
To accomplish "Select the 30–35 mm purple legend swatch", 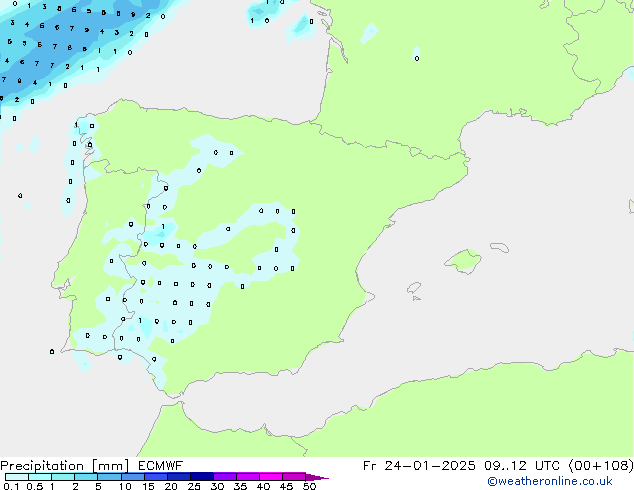I will click(225, 477).
